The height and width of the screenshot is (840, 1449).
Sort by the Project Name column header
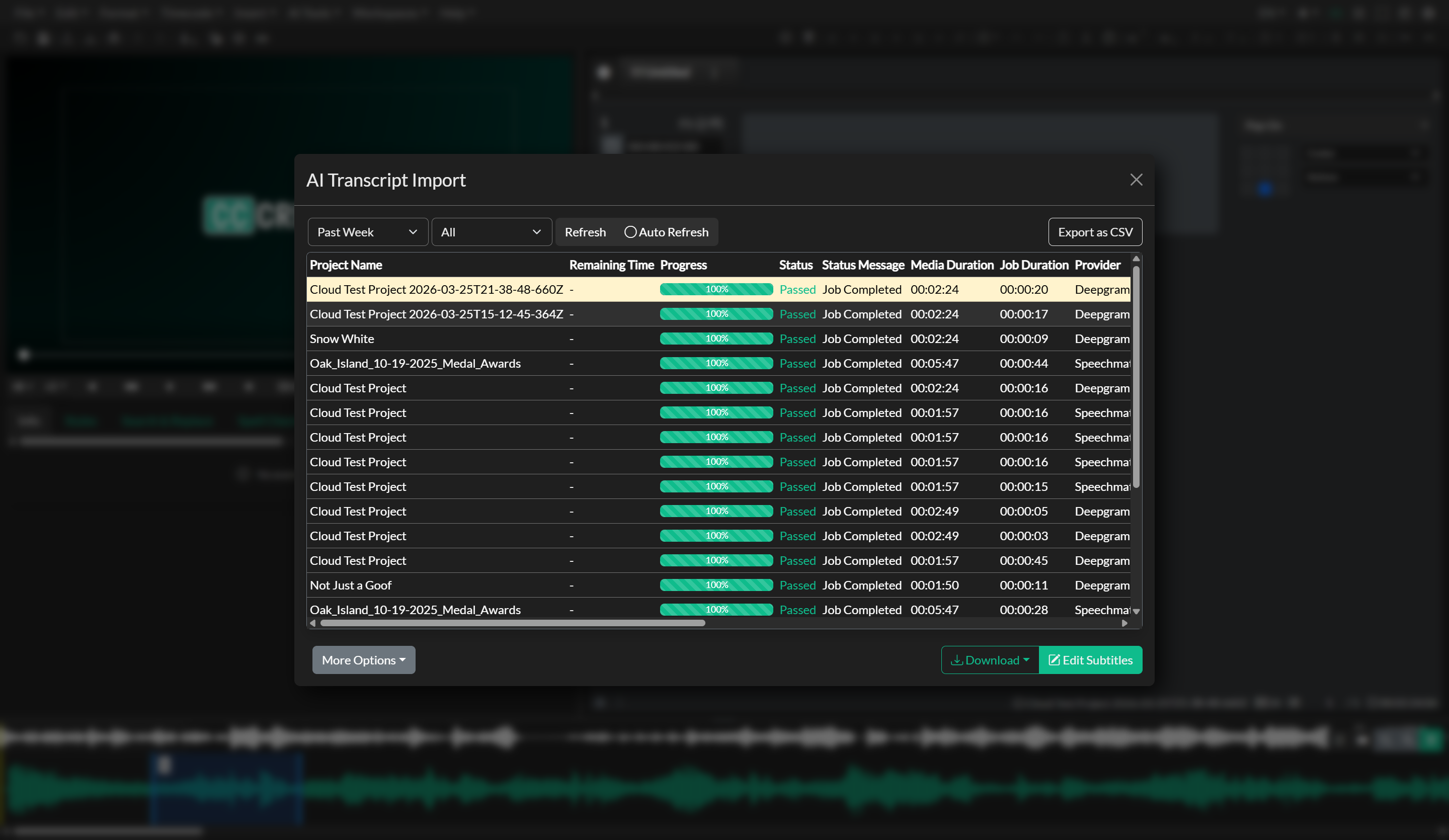(346, 265)
